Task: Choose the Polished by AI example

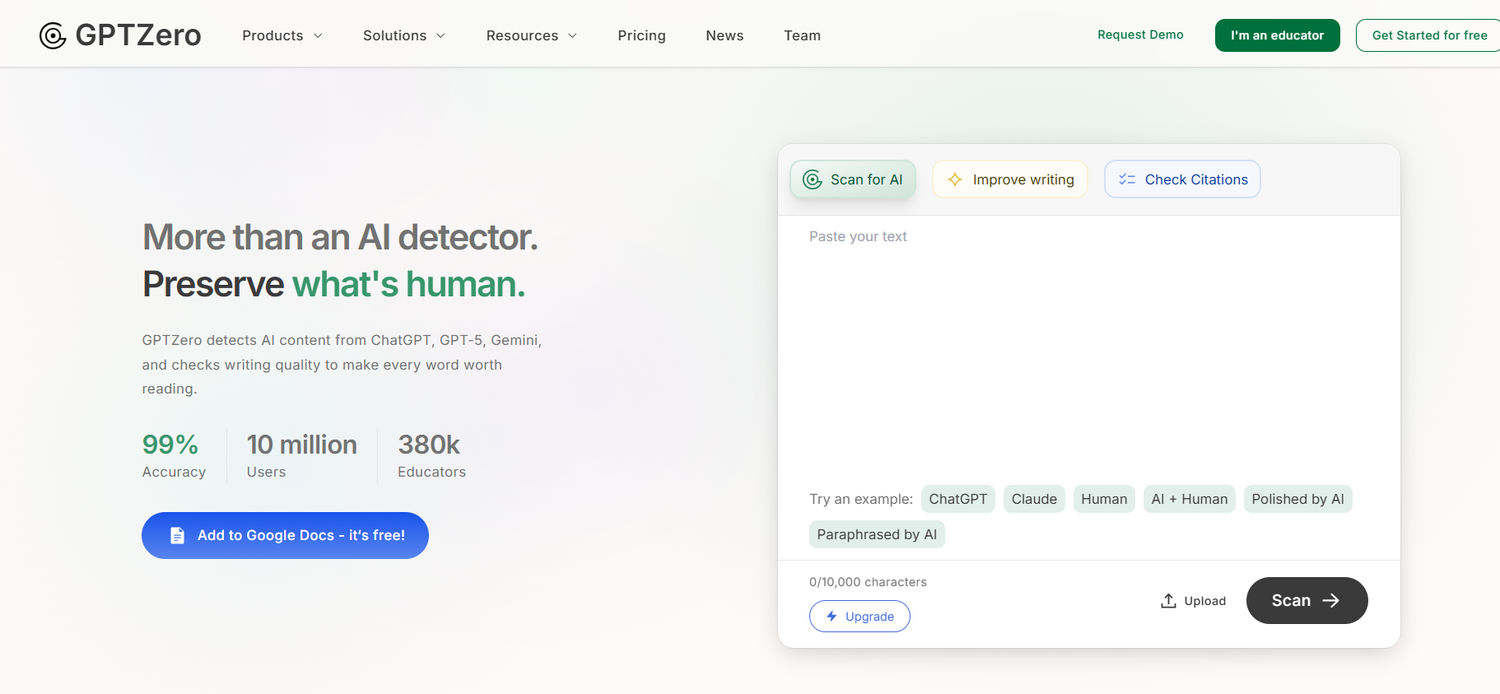Action: [1297, 499]
